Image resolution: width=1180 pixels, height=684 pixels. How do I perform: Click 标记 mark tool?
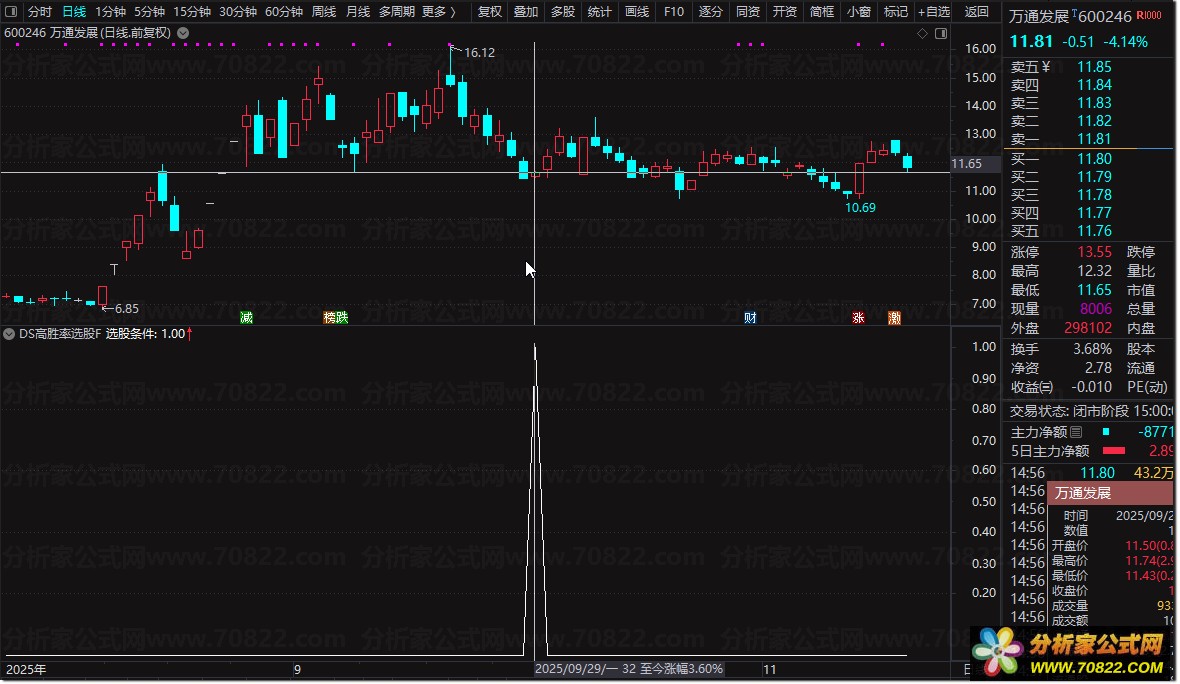[x=896, y=11]
